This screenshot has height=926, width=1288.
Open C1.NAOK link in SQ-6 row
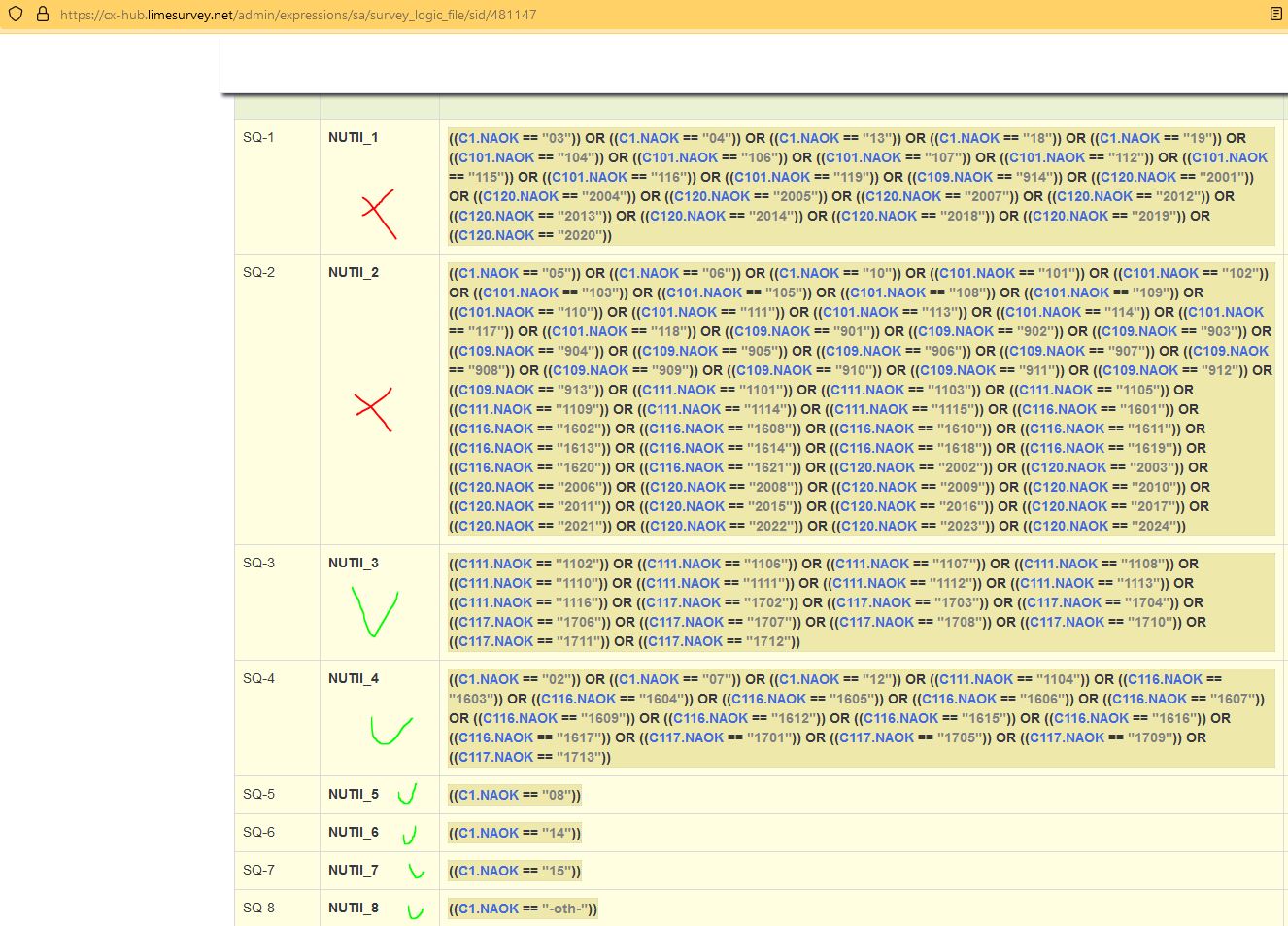[x=489, y=833]
